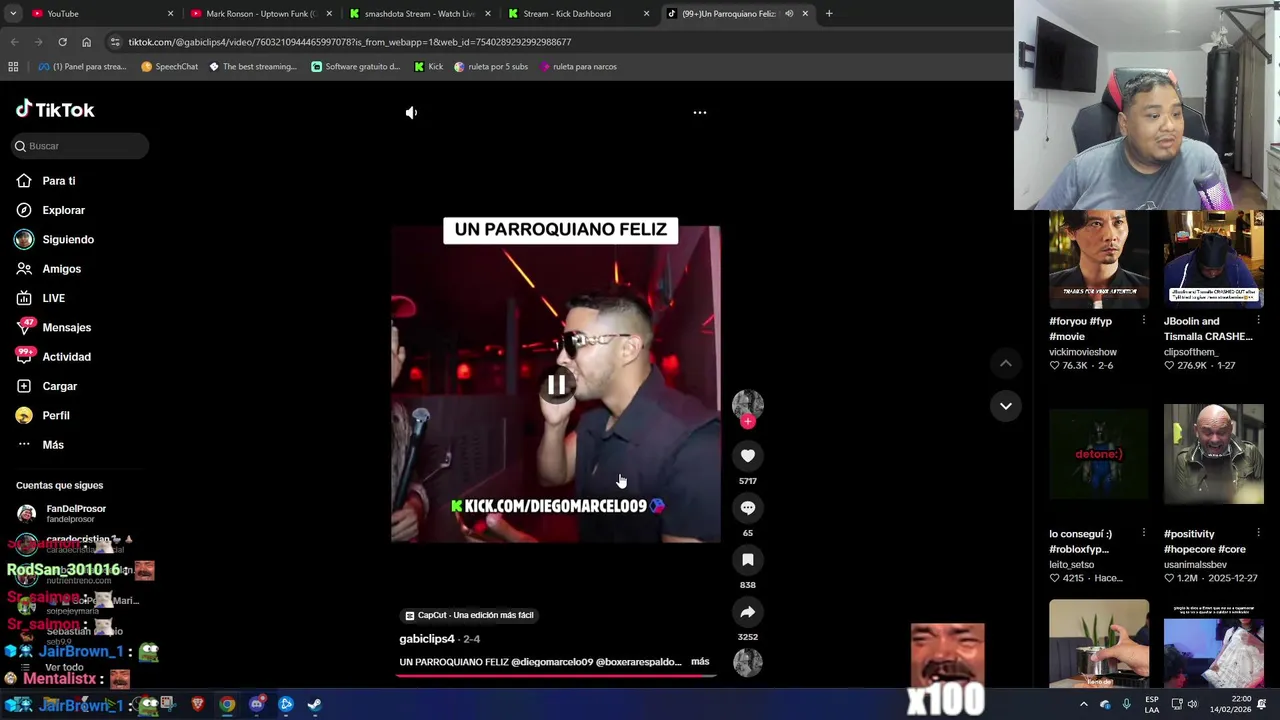
Task: Open the JBoolin and Tismalla video thumbnail
Action: click(x=1214, y=257)
